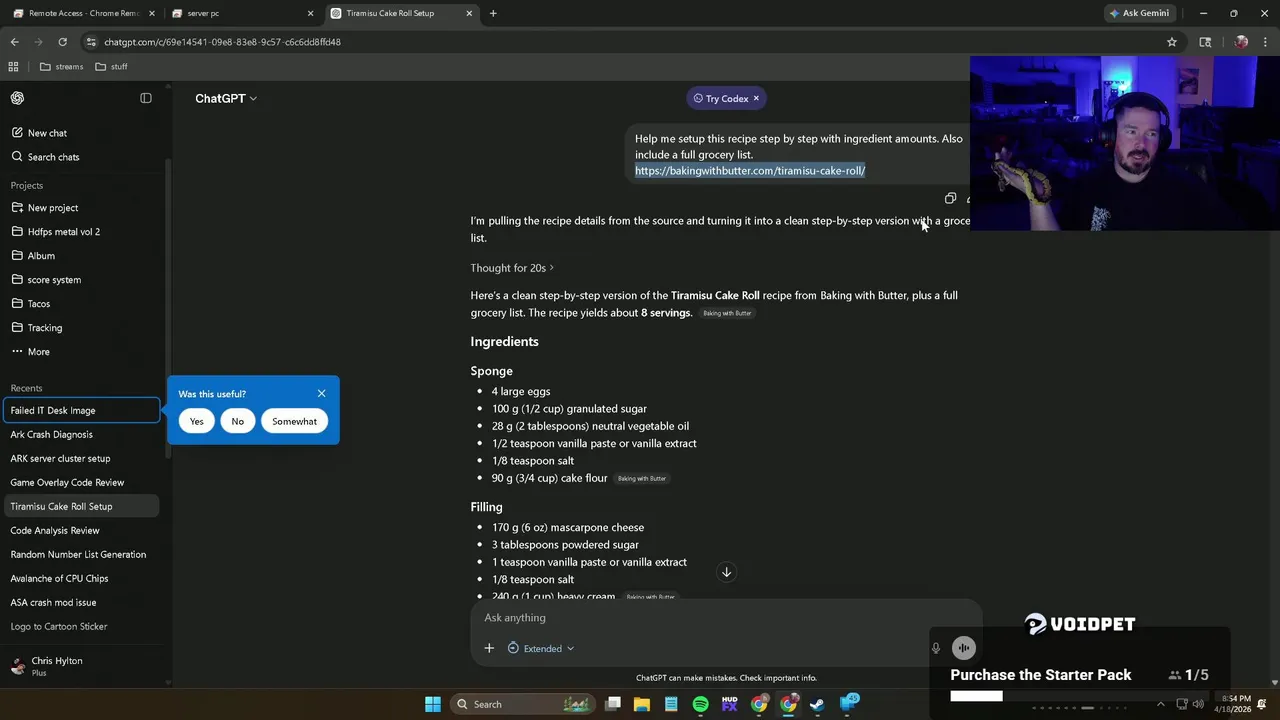Collapse the sidebar with the panel toggle icon
Screen dimensions: 1280x720
tap(146, 98)
